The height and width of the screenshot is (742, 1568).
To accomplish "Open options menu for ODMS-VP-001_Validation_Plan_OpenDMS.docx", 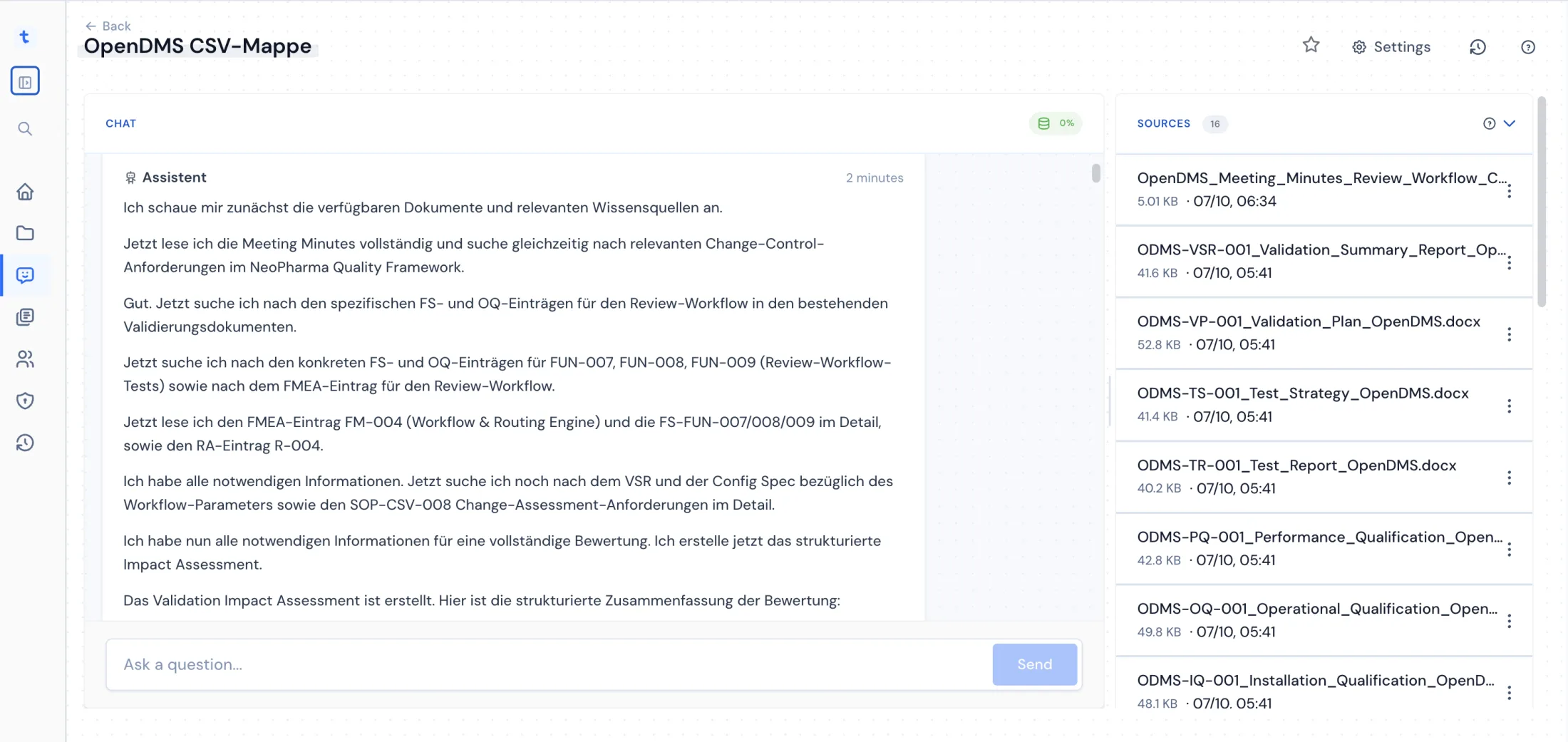I will (1509, 334).
